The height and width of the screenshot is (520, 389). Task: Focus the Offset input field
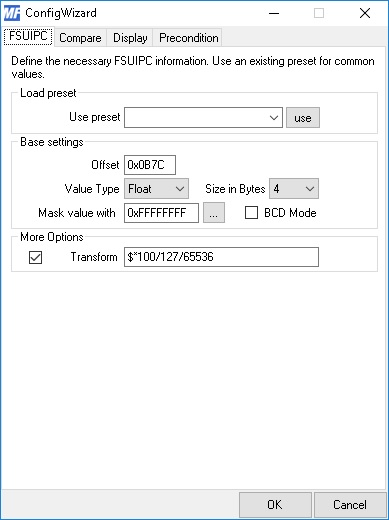[150, 165]
